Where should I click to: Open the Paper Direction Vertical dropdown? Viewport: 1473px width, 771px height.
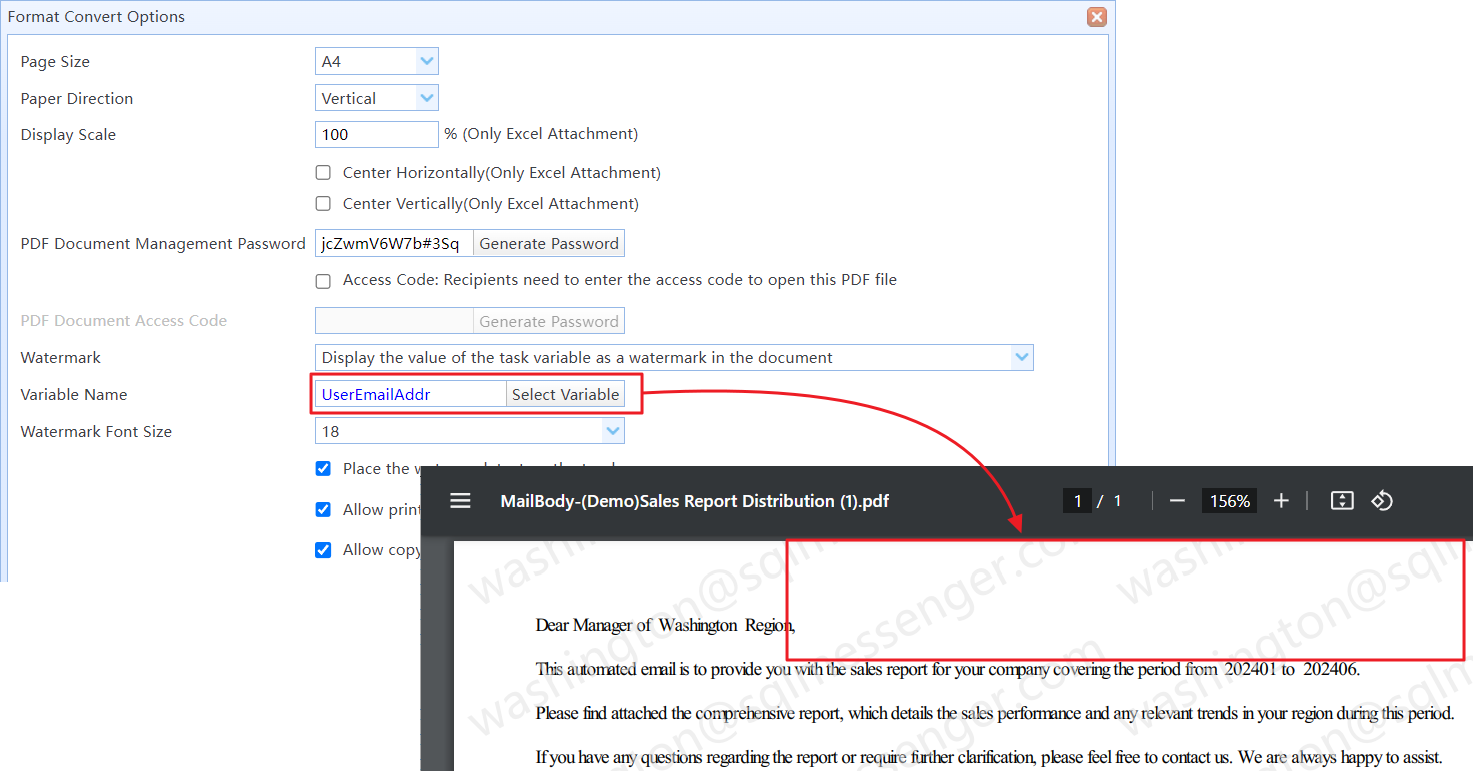point(377,98)
